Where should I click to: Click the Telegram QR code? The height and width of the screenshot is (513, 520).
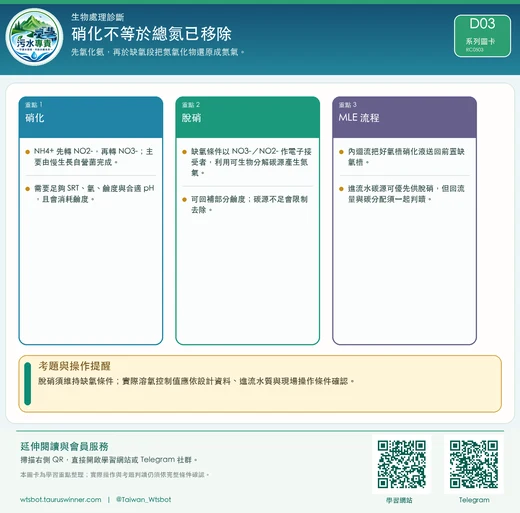[x=474, y=464]
